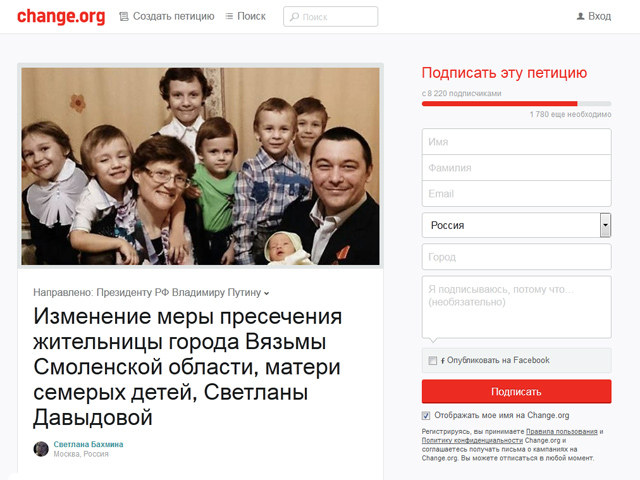Uncheck Отображать мое имя на Change.org

426,416
